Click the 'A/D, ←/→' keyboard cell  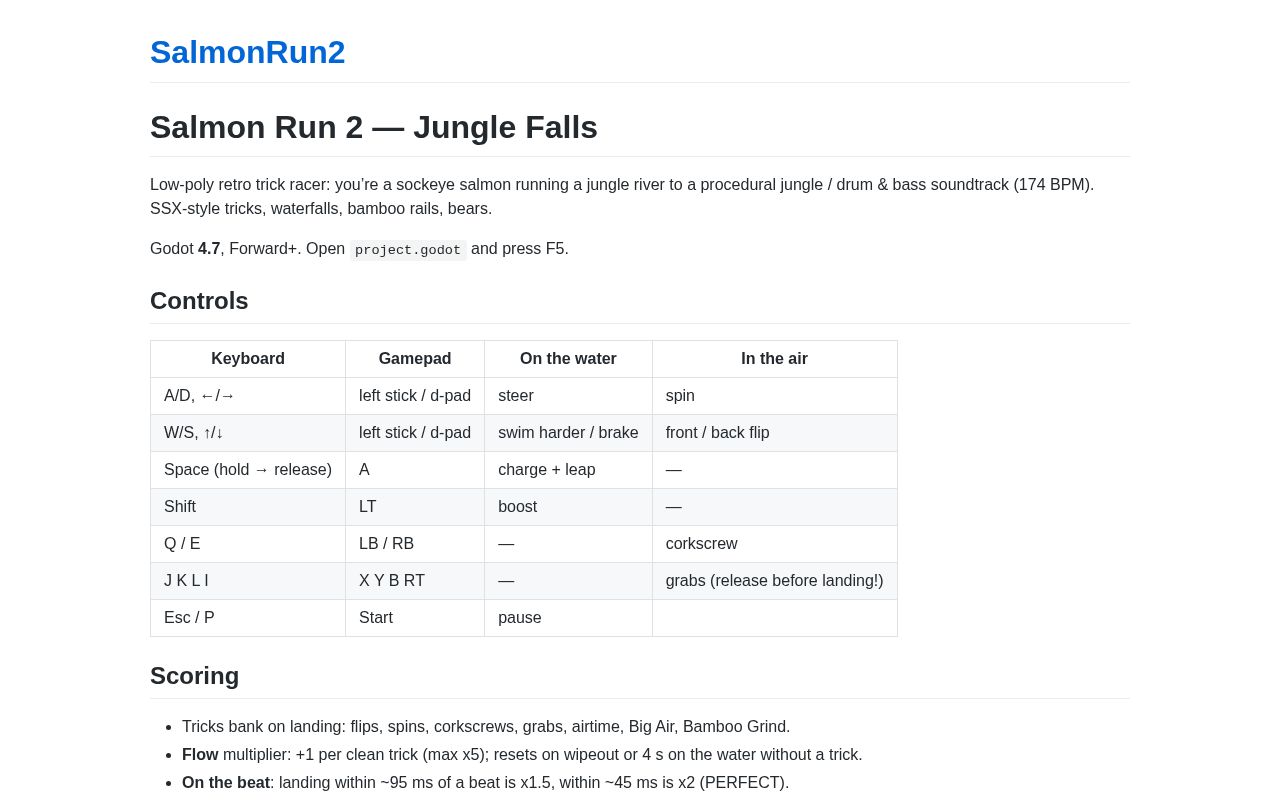point(248,396)
